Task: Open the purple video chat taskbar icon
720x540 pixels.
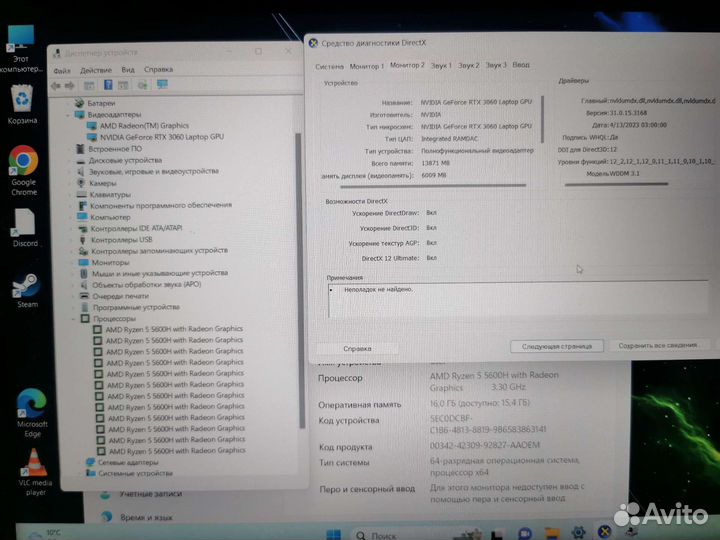Action: pyautogui.click(x=524, y=534)
